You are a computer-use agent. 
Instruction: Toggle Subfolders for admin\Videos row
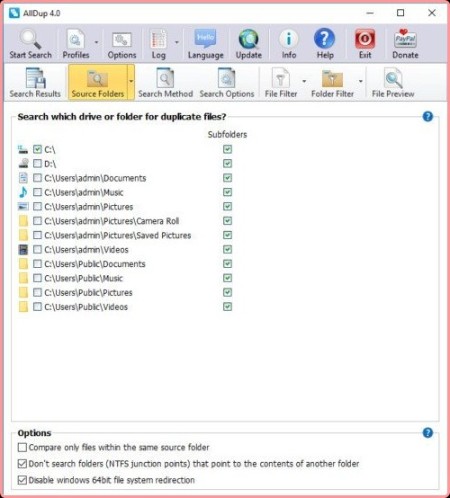227,250
